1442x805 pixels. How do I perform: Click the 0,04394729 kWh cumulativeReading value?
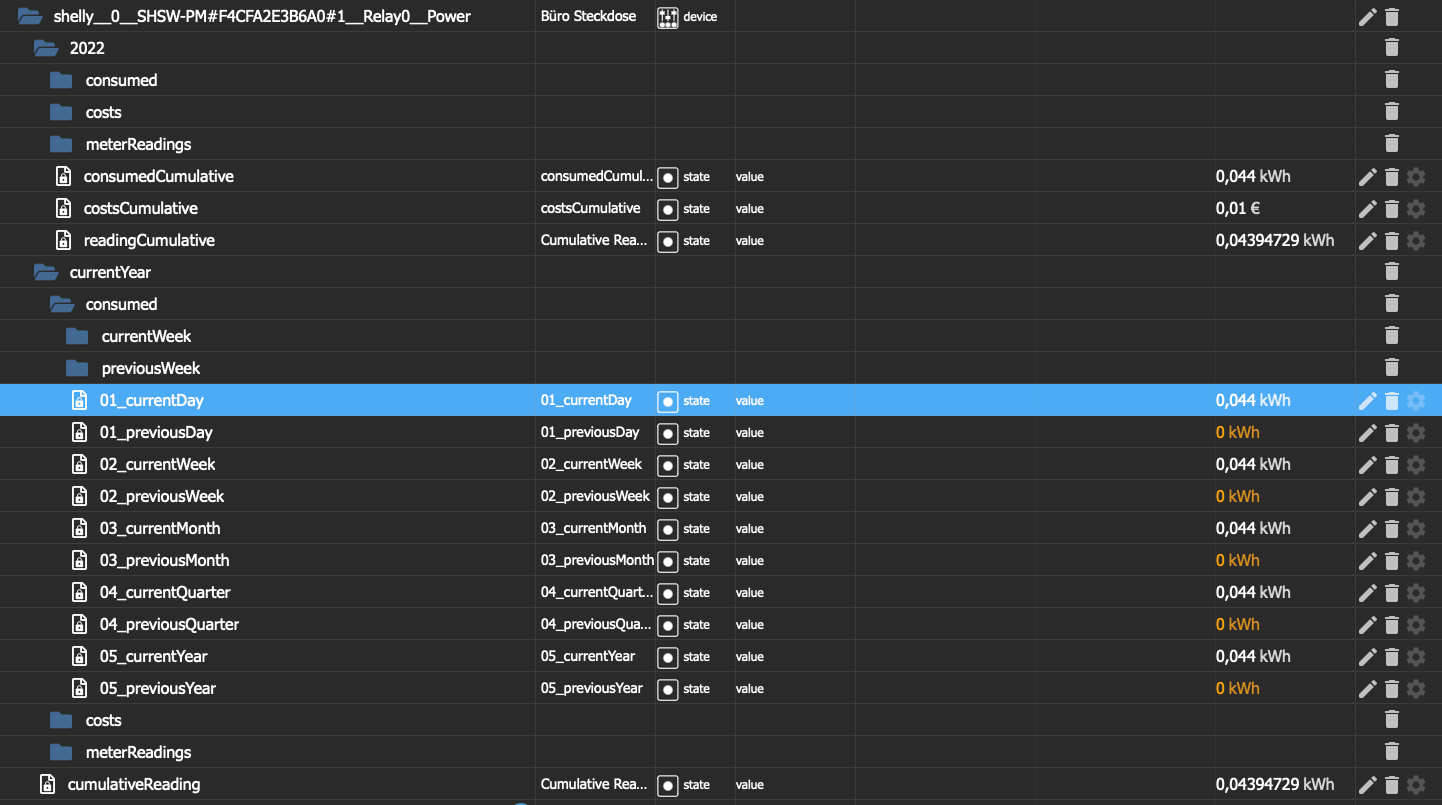pos(1275,784)
